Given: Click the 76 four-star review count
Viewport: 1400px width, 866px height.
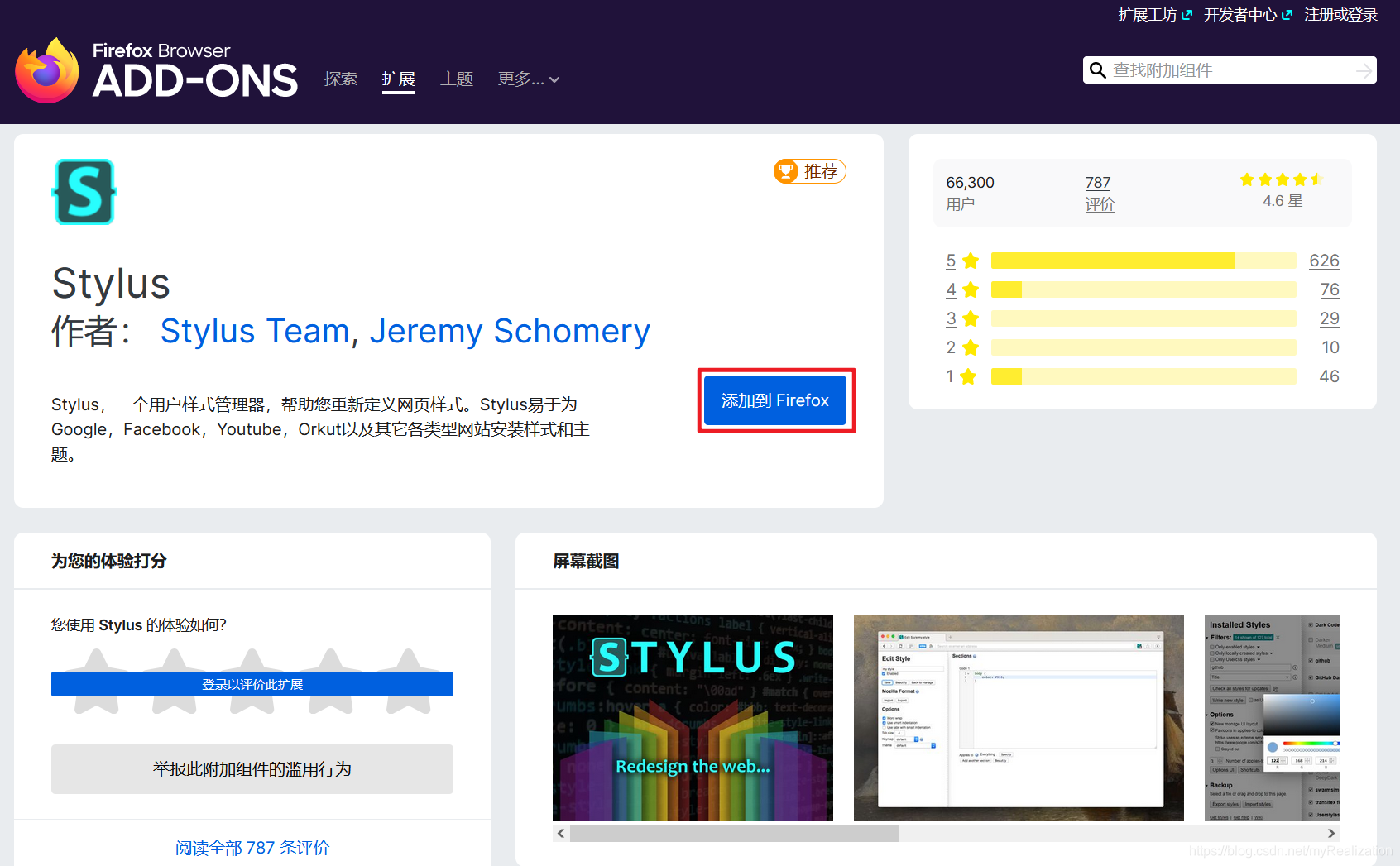Looking at the screenshot, I should pyautogui.click(x=1330, y=289).
